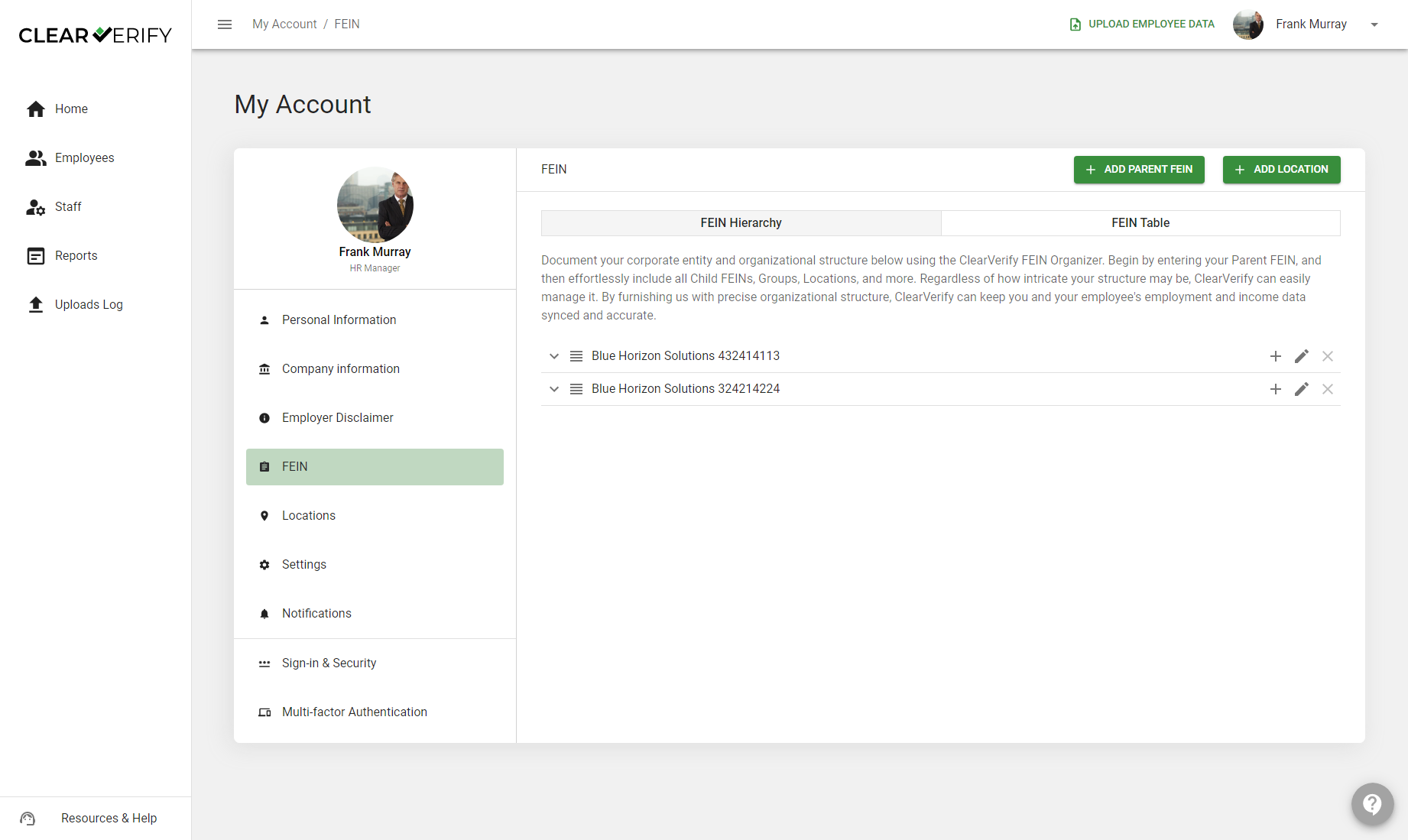Click drag handle of Blue Horizon Solutions 324214224
1408x840 pixels.
coord(576,389)
